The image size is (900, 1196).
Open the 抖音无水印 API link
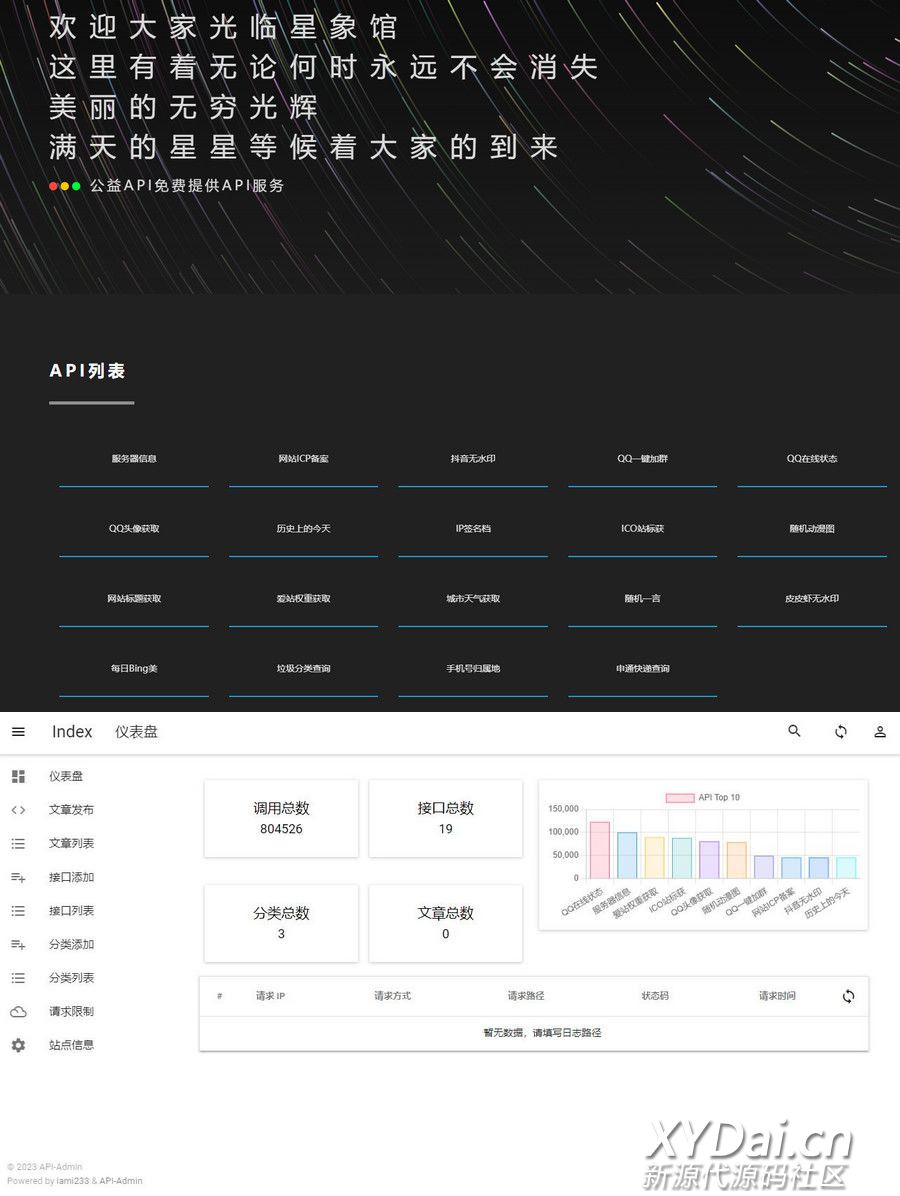473,459
